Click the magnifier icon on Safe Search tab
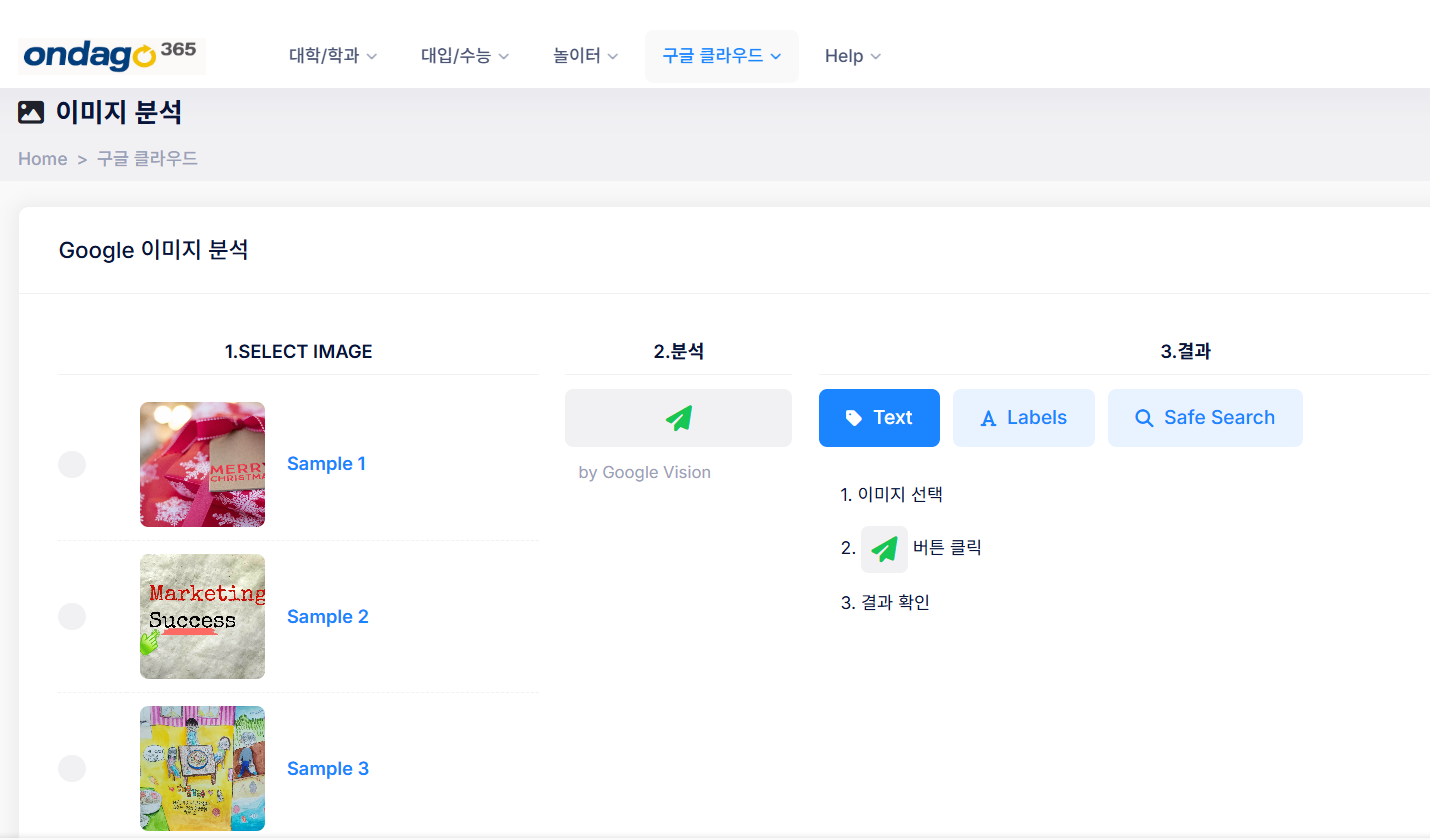This screenshot has height=840, width=1430. coord(1144,418)
